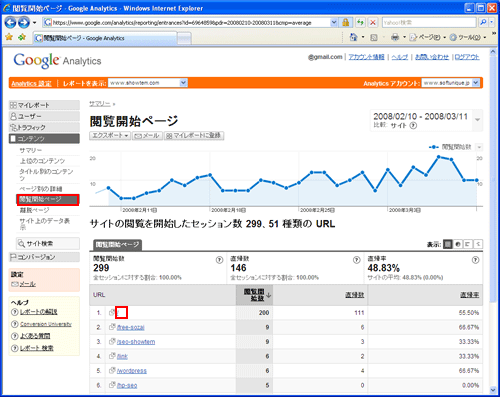Sort table by 直帰数 column header

pyautogui.click(x=355, y=295)
